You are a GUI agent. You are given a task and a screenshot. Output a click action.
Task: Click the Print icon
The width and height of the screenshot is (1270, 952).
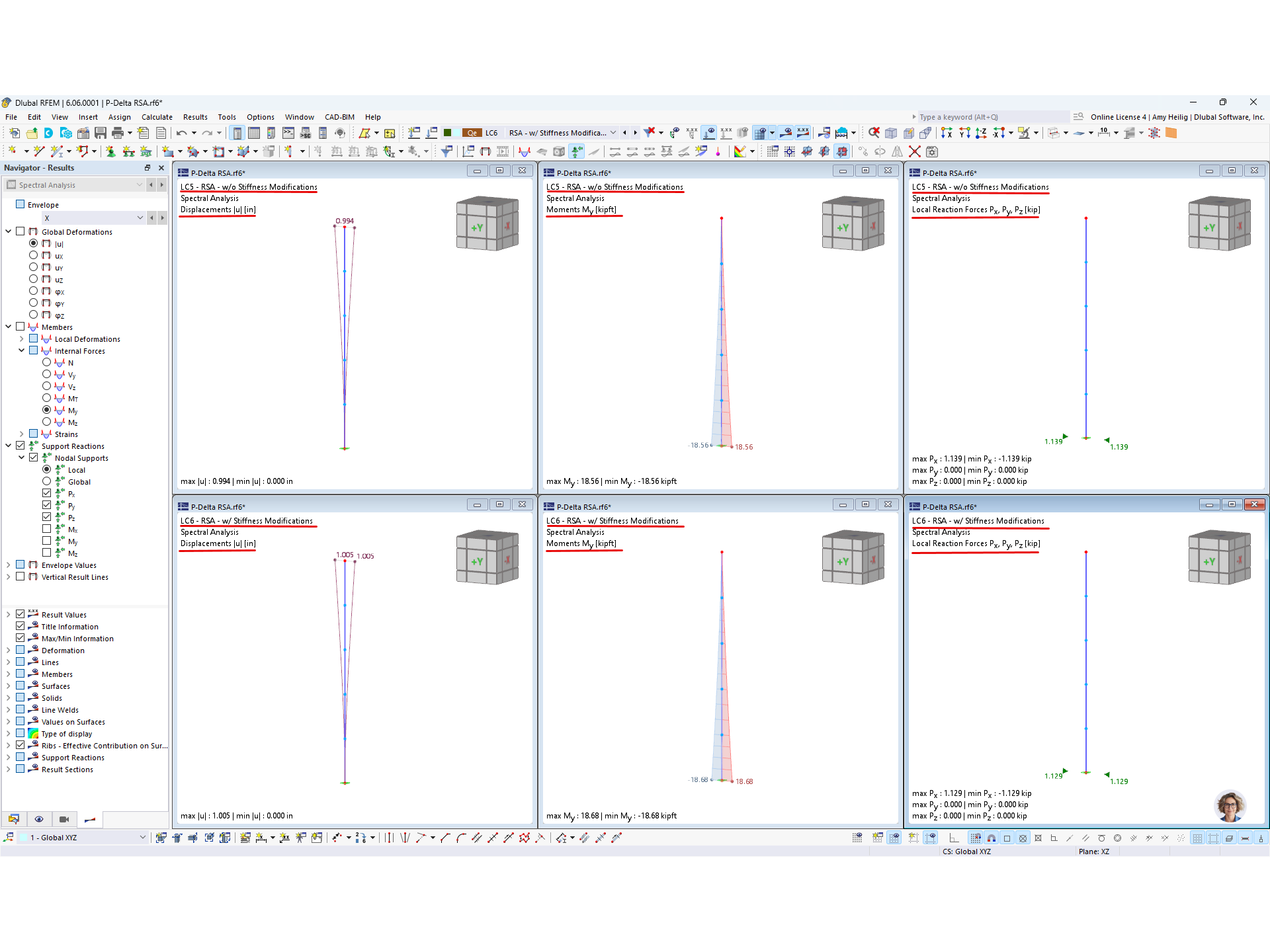[x=118, y=133]
